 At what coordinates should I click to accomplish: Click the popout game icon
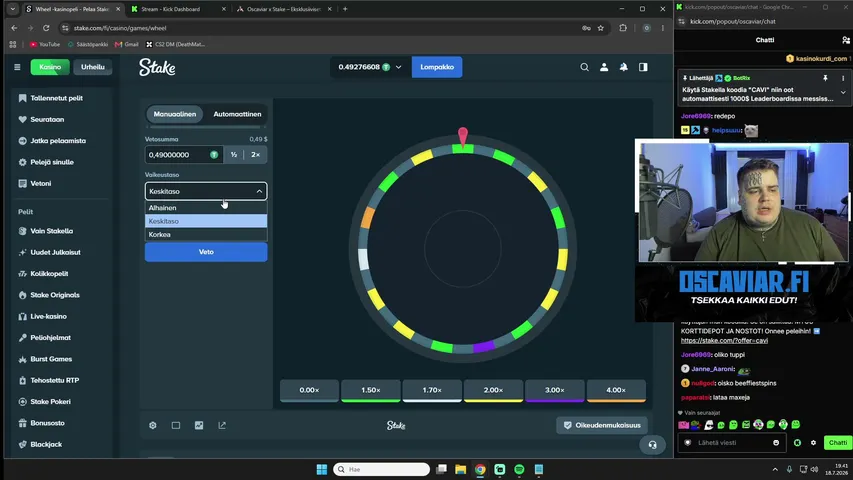click(x=222, y=425)
